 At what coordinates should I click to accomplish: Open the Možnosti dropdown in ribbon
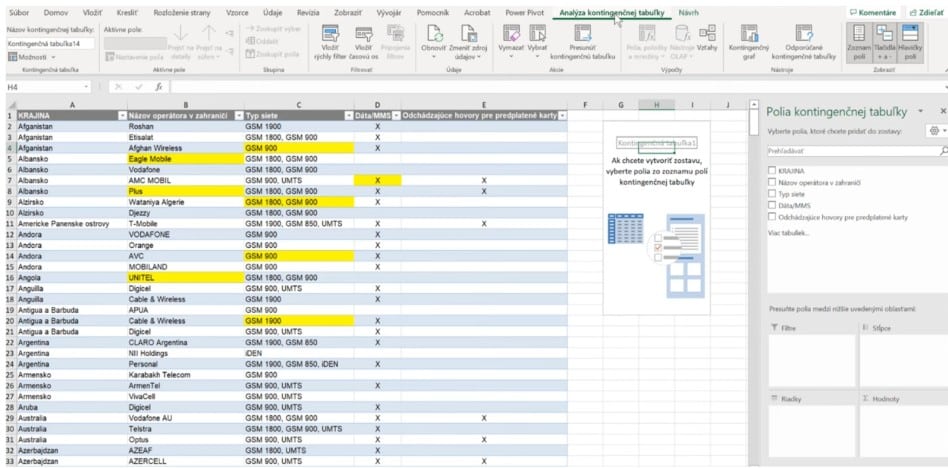tap(31, 56)
